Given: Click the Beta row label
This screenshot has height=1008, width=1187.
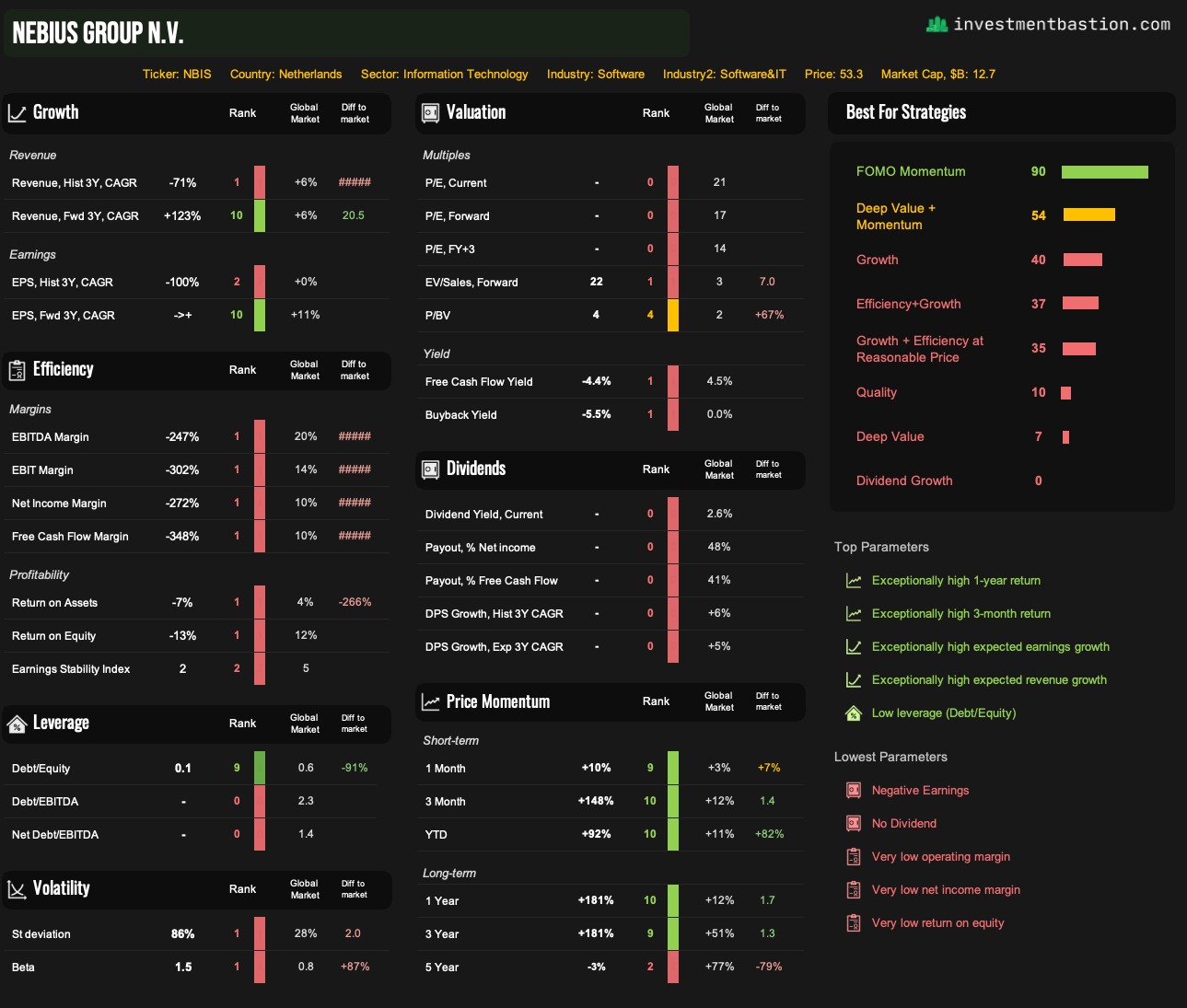Looking at the screenshot, I should point(23,967).
